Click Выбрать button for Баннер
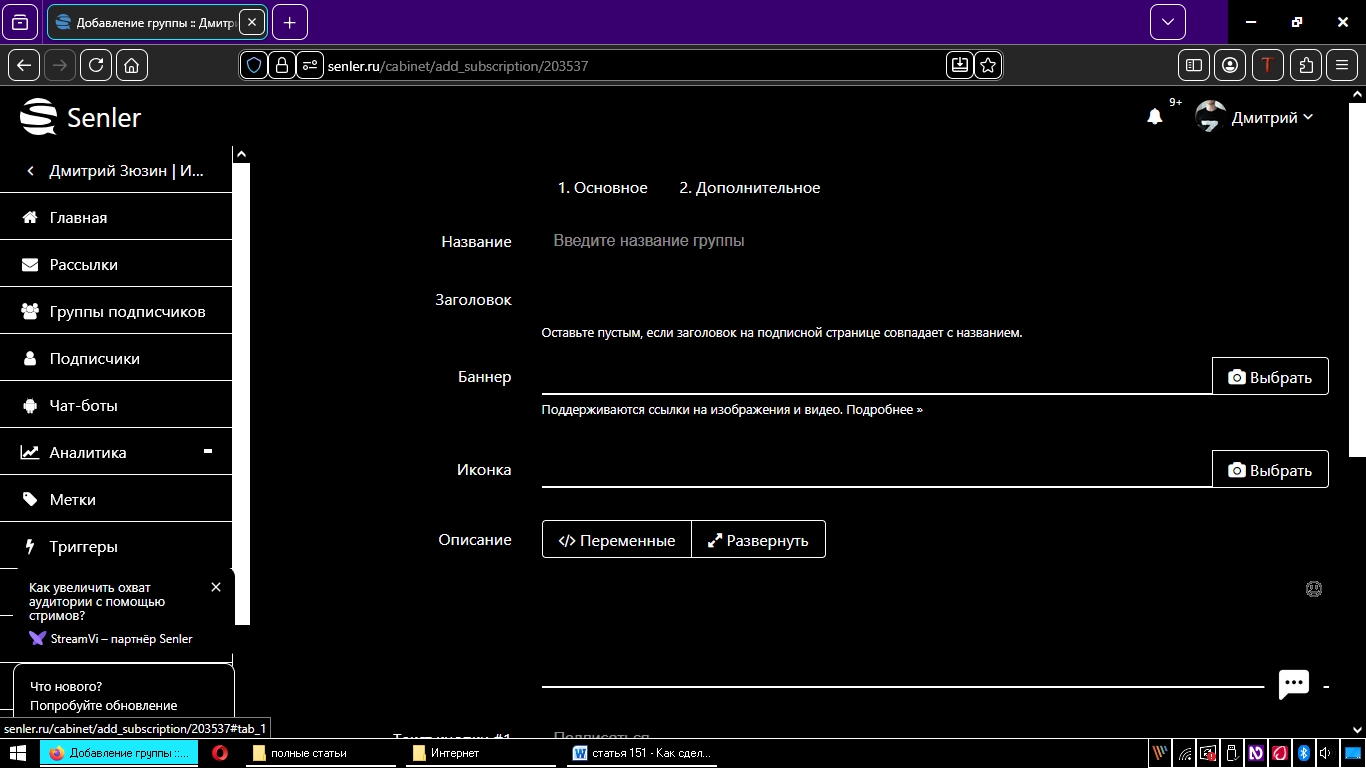 [x=1270, y=377]
